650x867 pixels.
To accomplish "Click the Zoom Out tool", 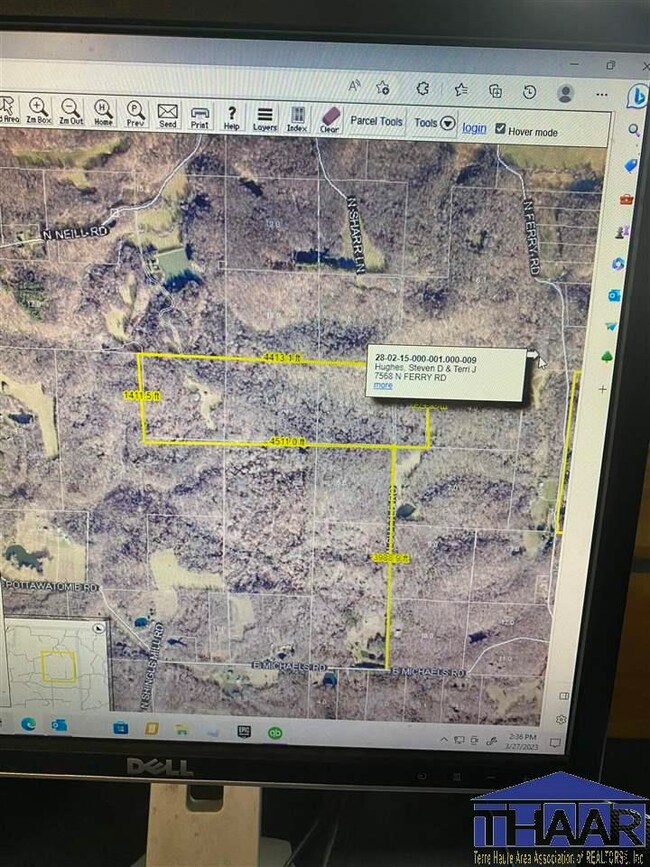I will click(70, 112).
